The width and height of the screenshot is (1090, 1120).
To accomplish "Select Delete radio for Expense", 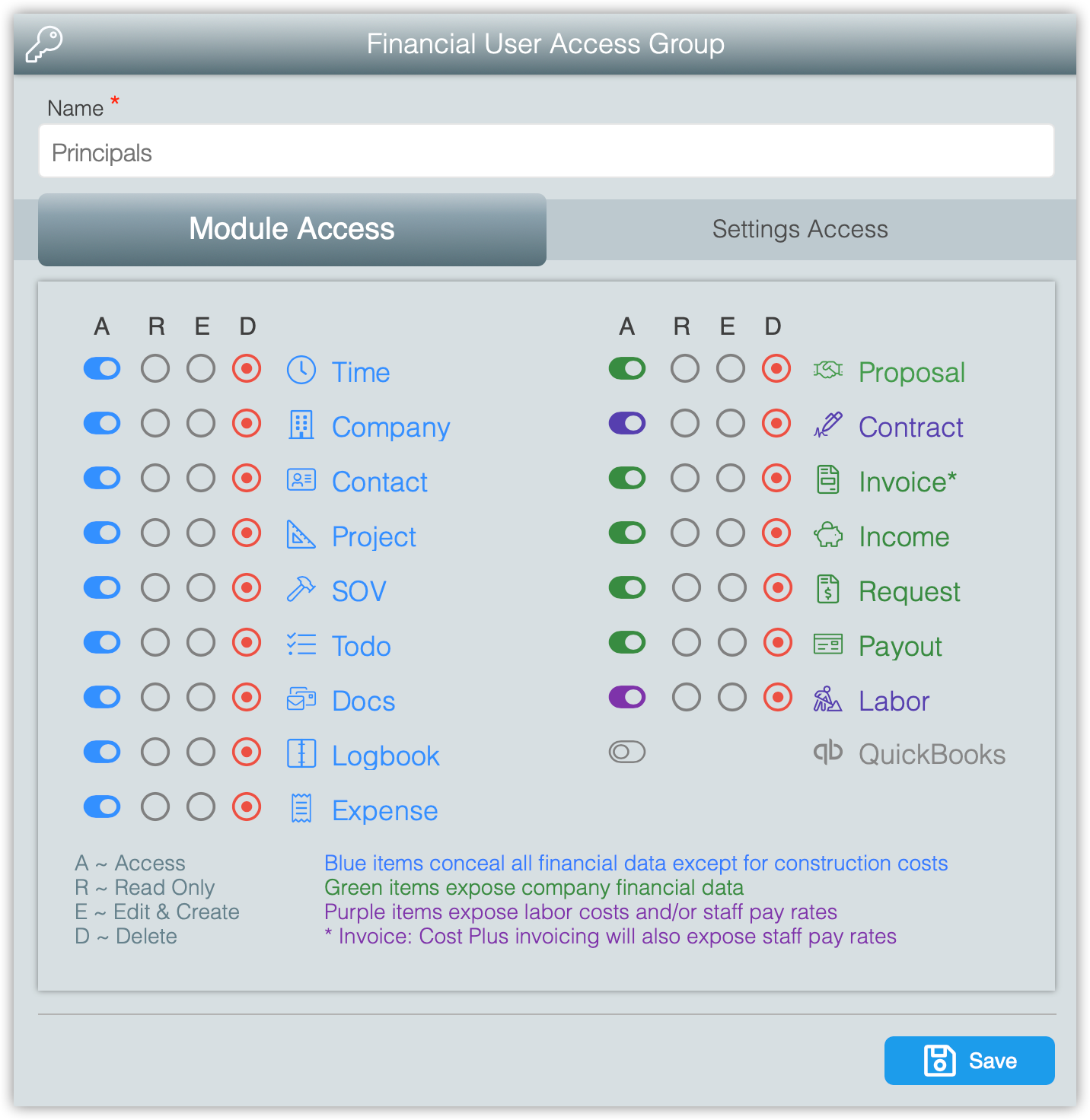I will [247, 807].
